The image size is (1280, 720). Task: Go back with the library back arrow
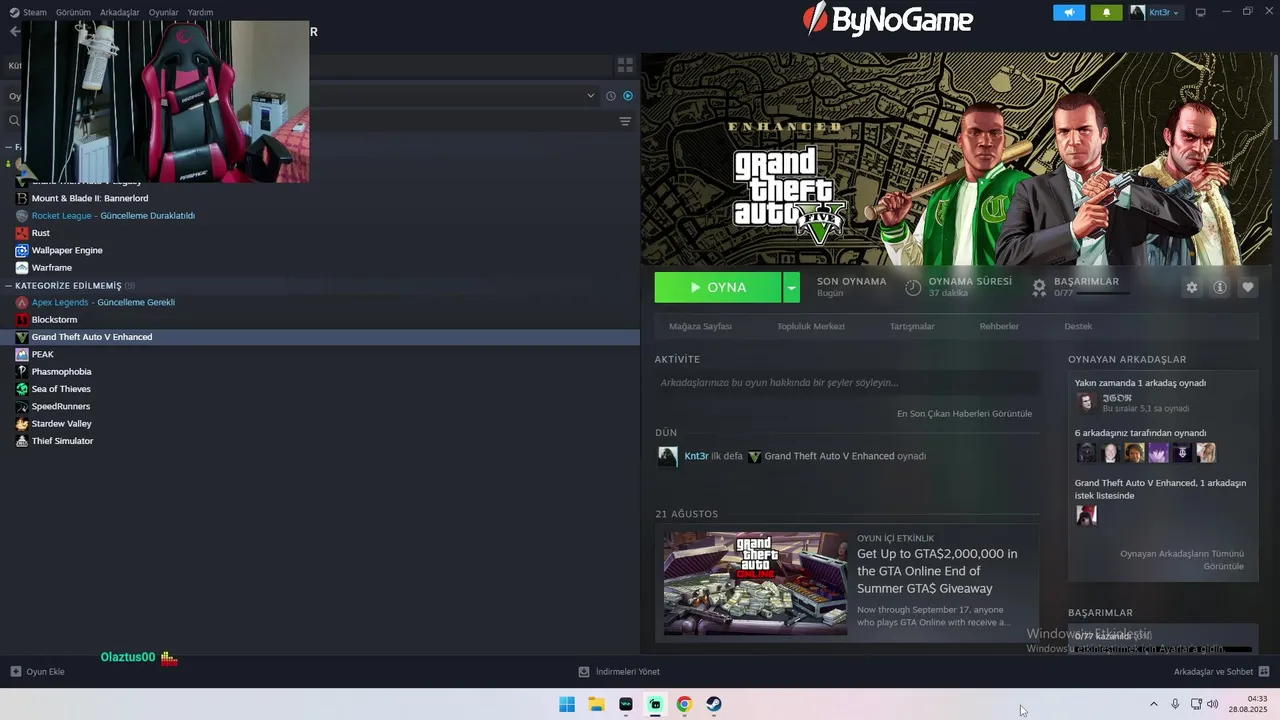tap(14, 32)
